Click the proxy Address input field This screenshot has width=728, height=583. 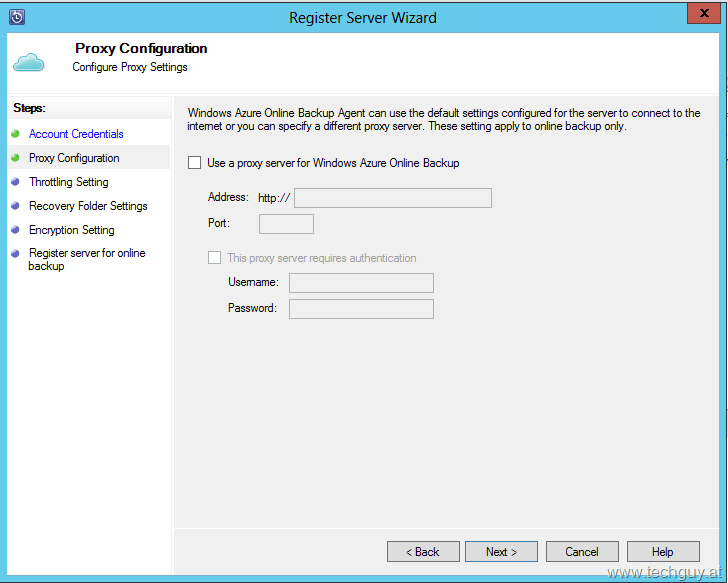tap(393, 198)
